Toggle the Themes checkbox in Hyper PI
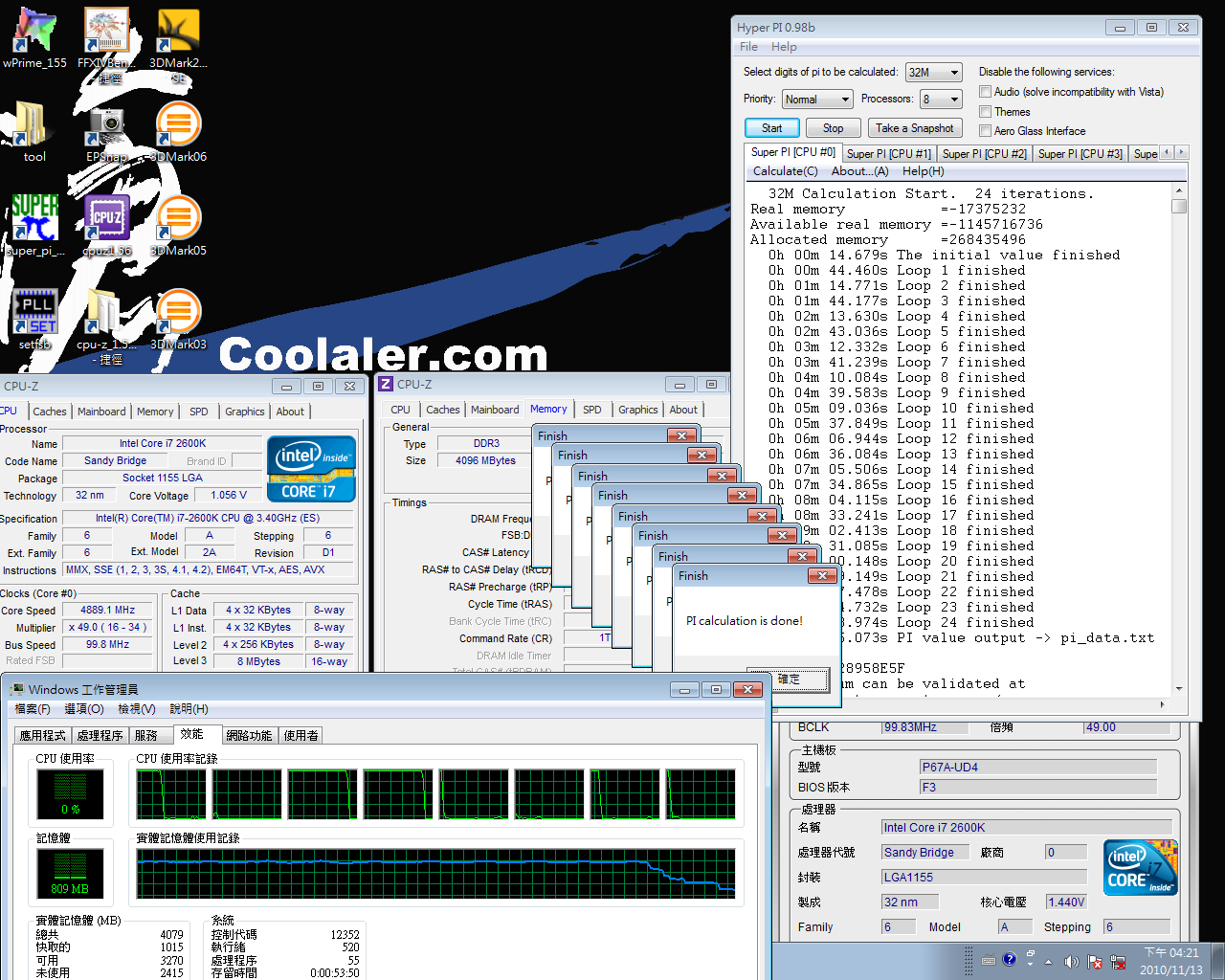The width and height of the screenshot is (1225, 980). (985, 112)
